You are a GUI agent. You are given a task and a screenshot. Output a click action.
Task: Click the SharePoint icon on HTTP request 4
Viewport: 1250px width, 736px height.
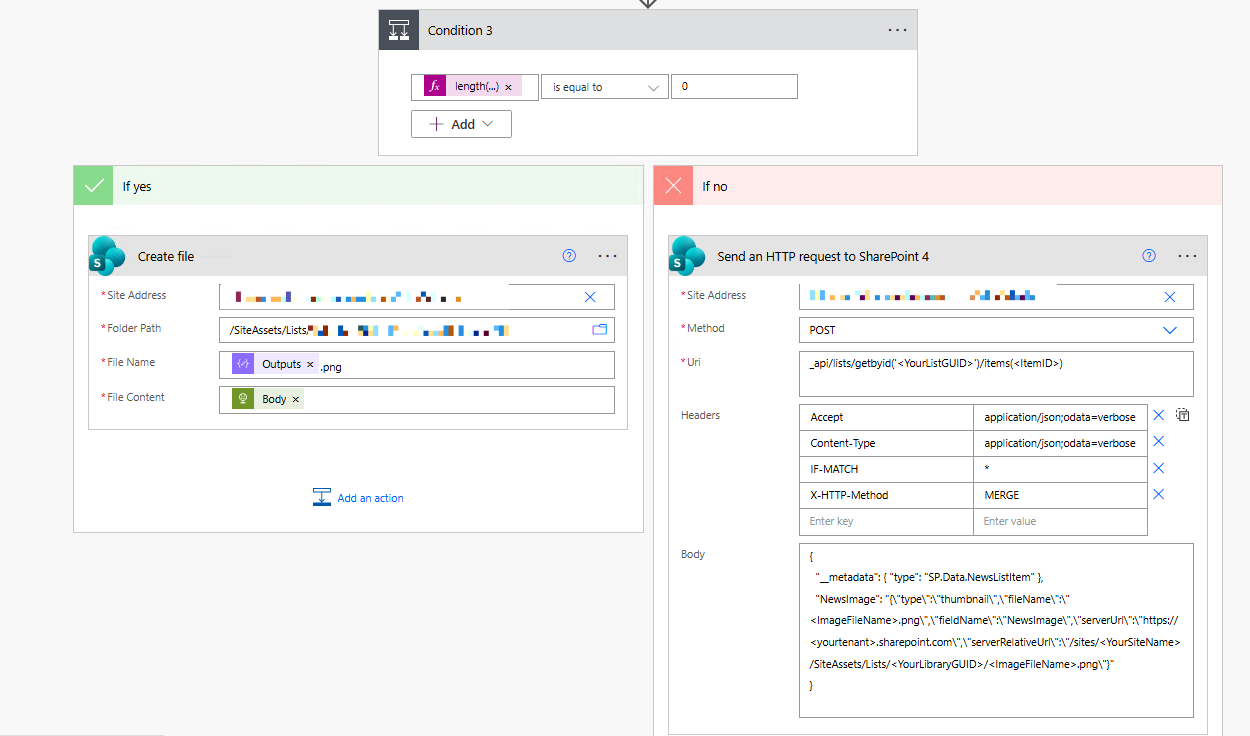click(688, 256)
